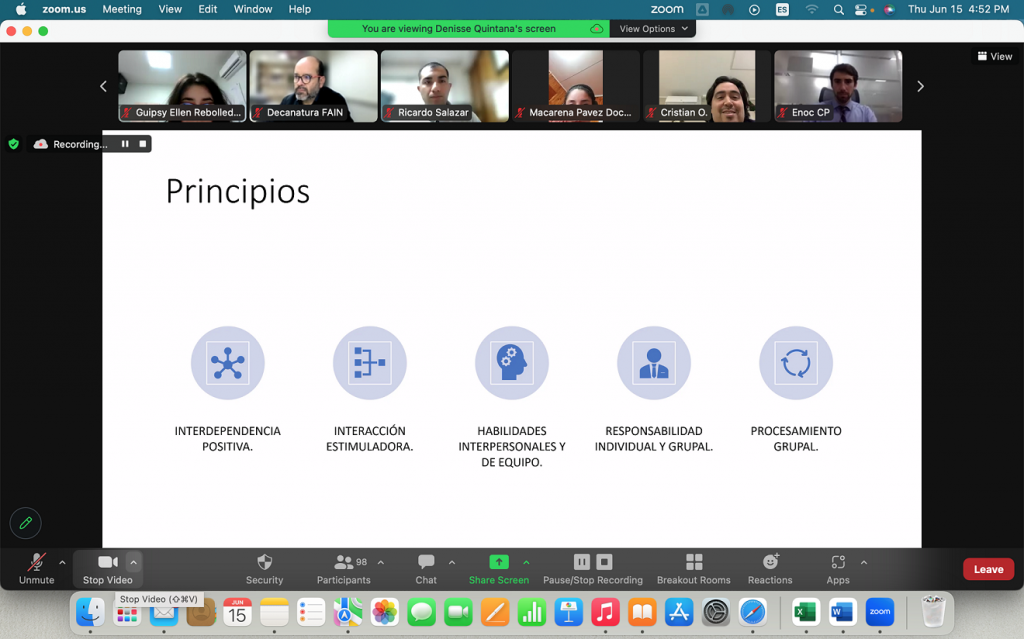This screenshot has width=1024, height=639.
Task: Click the View button at top right
Action: 995,57
